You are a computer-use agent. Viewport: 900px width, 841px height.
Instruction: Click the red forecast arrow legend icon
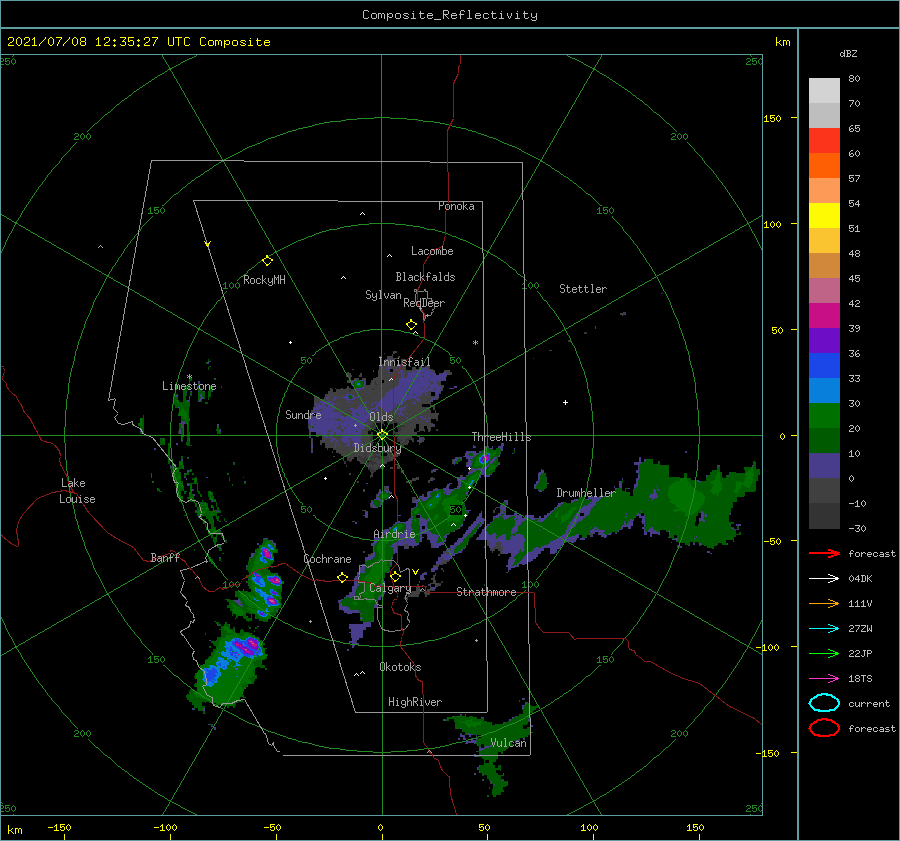(824, 553)
